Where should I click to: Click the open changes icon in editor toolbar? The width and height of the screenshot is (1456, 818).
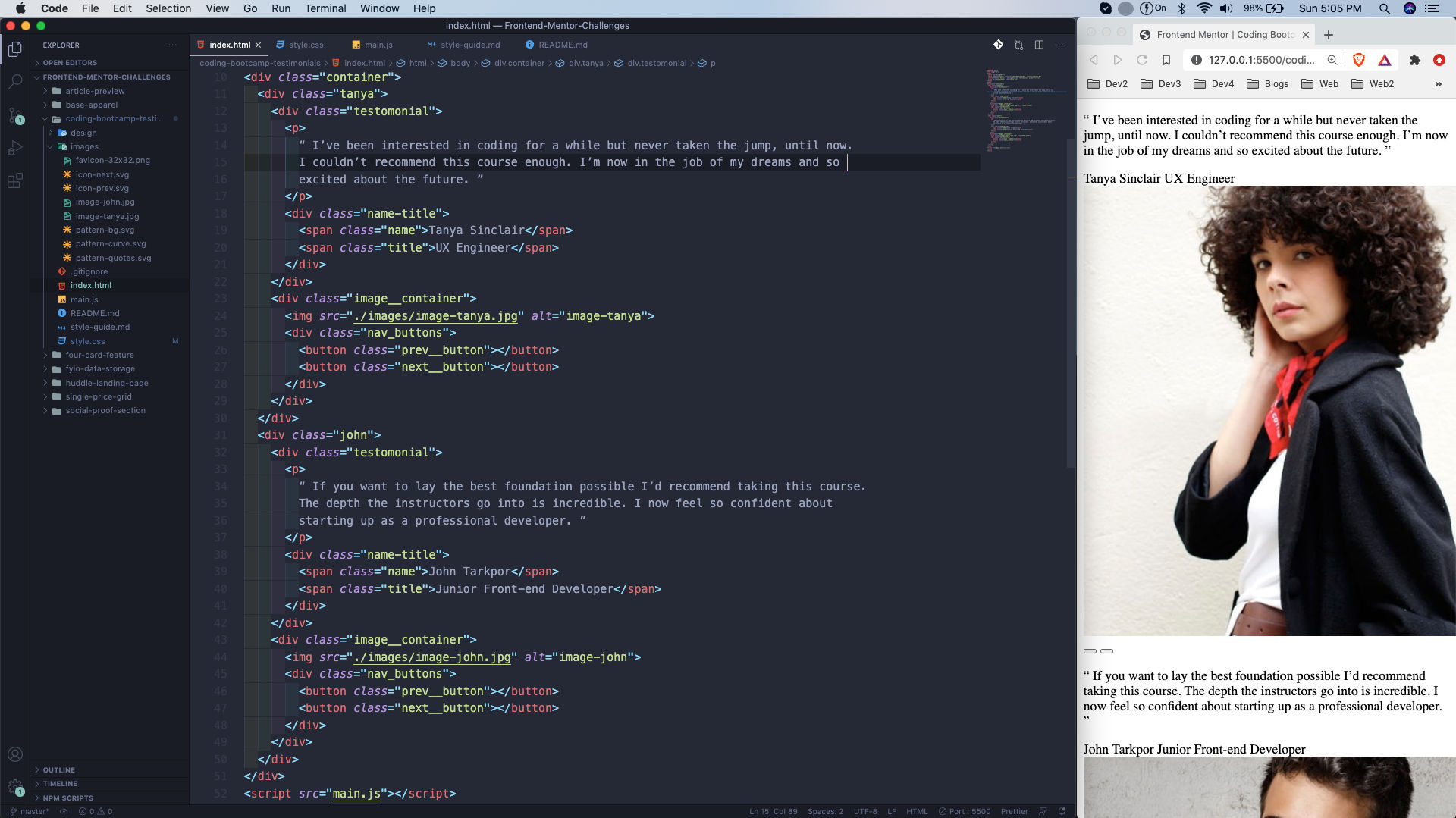pos(1018,45)
